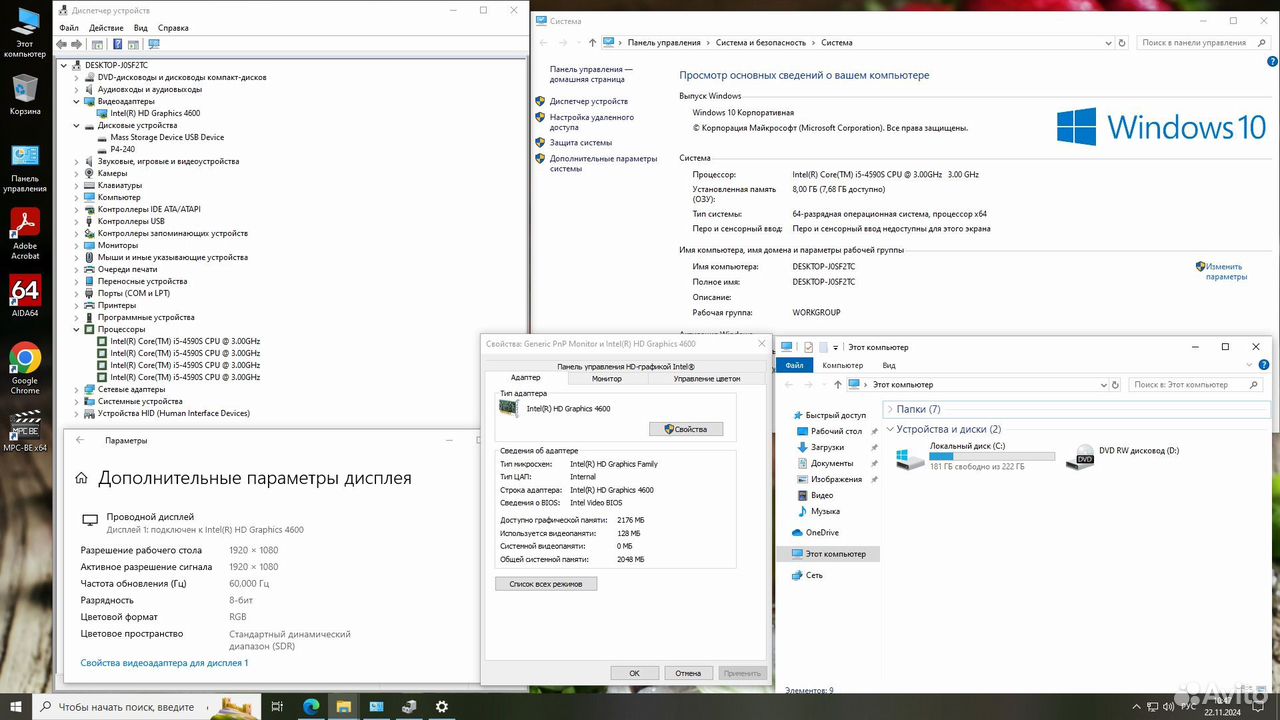
Task: Open Microsoft Edge from the taskbar
Action: [x=311, y=706]
